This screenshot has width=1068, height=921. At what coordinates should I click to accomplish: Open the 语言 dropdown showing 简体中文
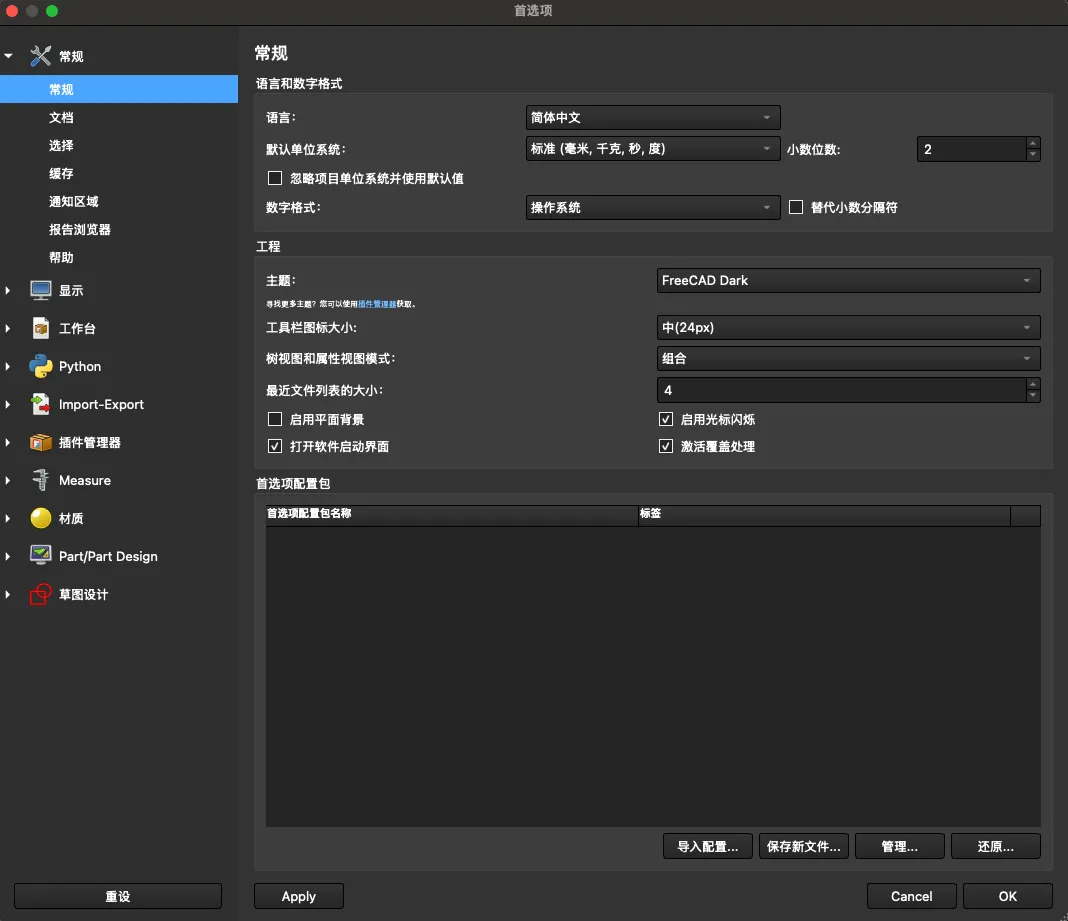tap(652, 118)
